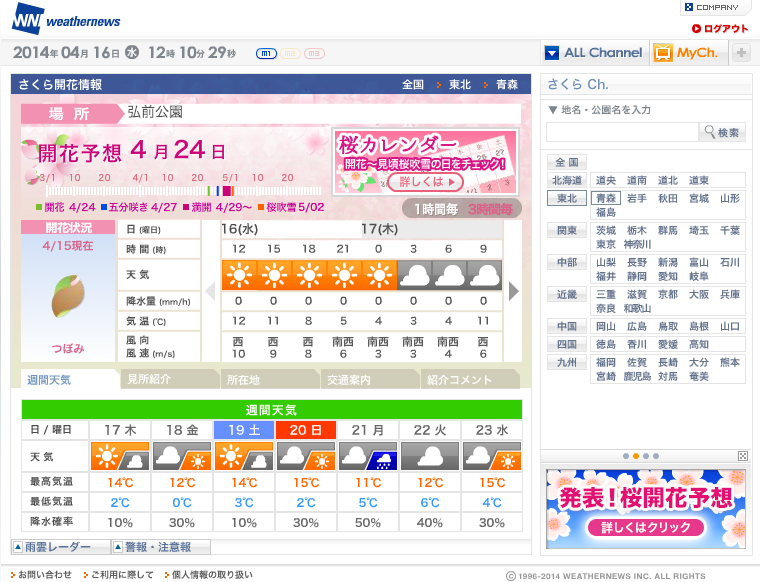Screen dimensions: 760x582
Task: Click the weather icon for 23 水
Action: (492, 456)
